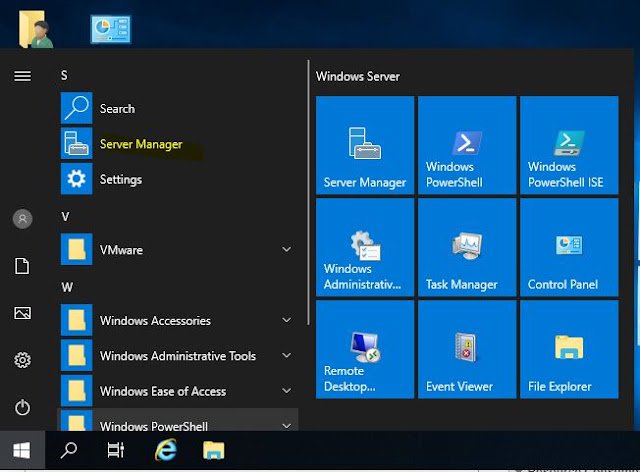Click the Windows Administrative Tools folder icon
640x472 pixels.
(x=76, y=355)
